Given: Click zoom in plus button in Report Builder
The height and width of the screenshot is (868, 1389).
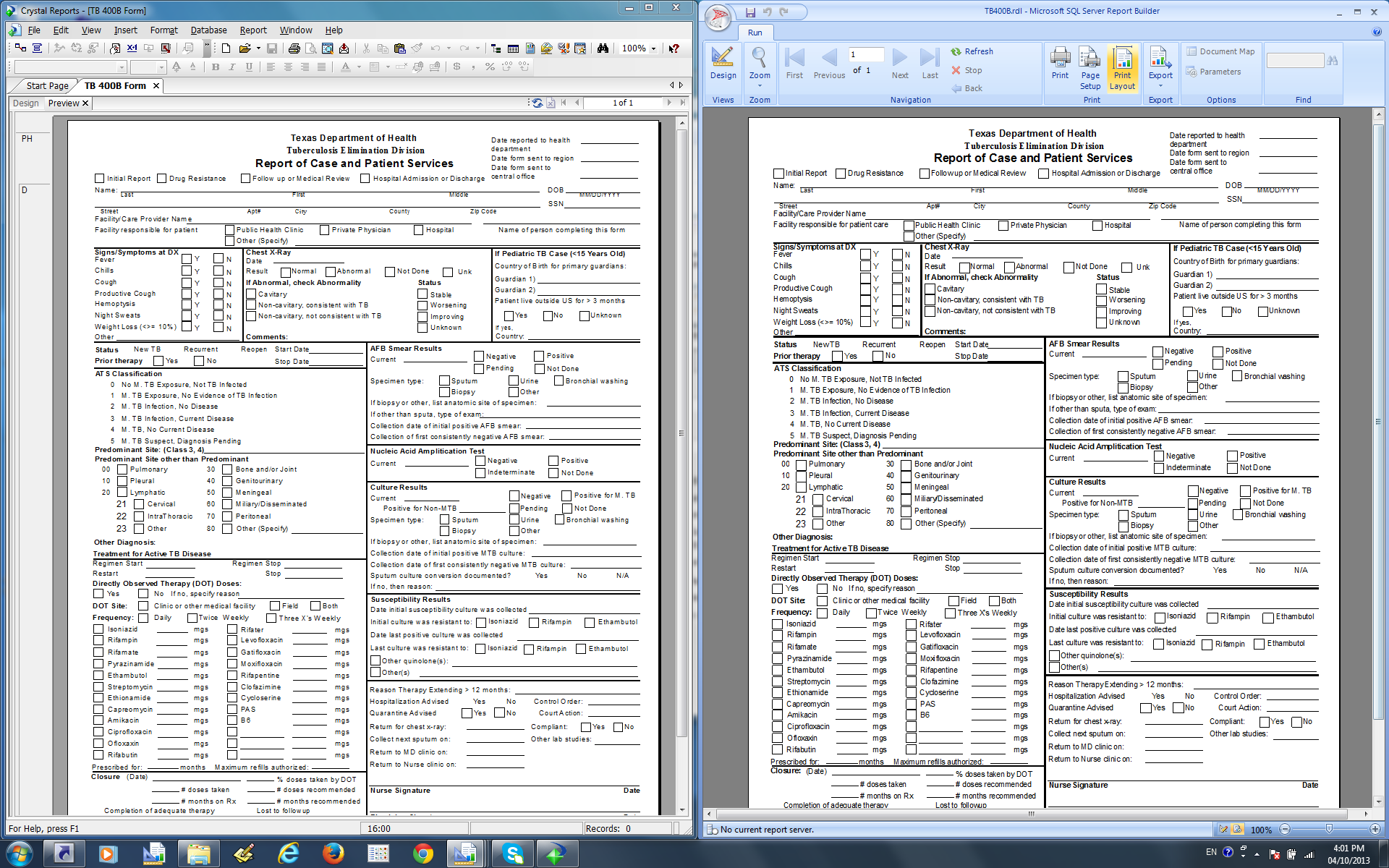Looking at the screenshot, I should (x=1375, y=829).
